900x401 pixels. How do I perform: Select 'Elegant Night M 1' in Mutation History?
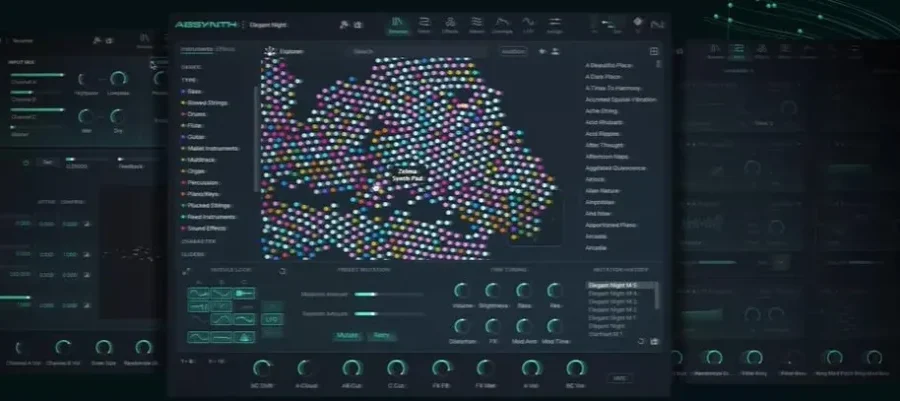click(x=612, y=318)
